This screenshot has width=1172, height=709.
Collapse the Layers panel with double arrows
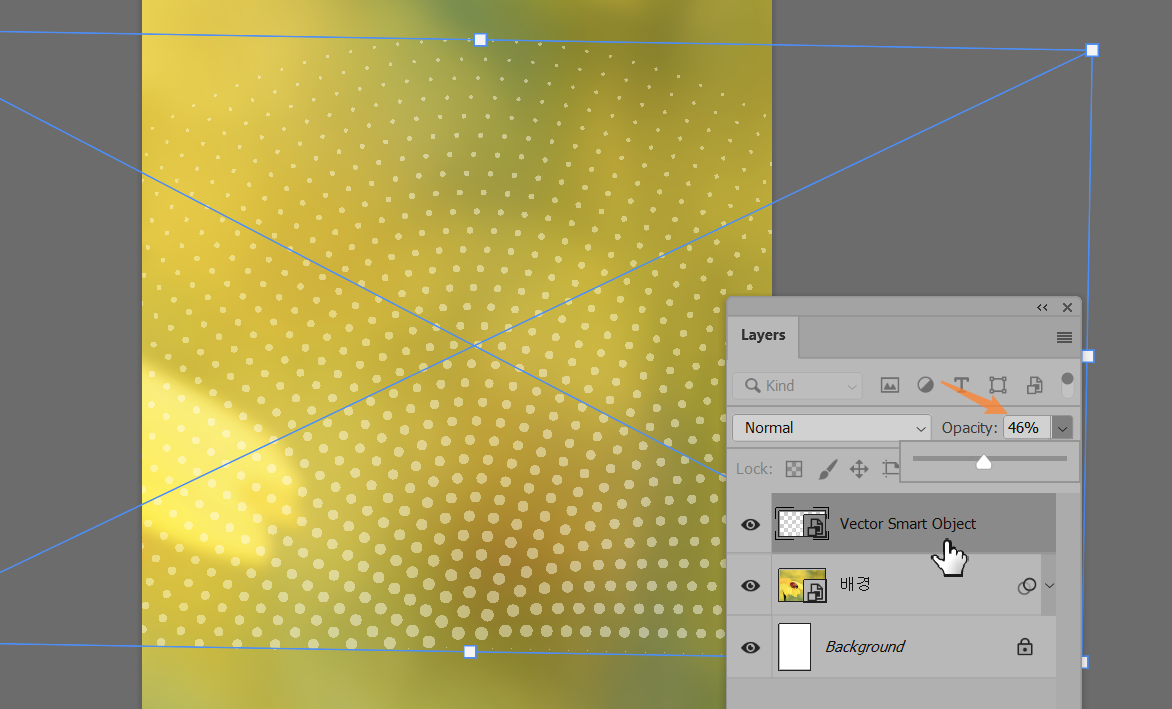pos(1042,308)
